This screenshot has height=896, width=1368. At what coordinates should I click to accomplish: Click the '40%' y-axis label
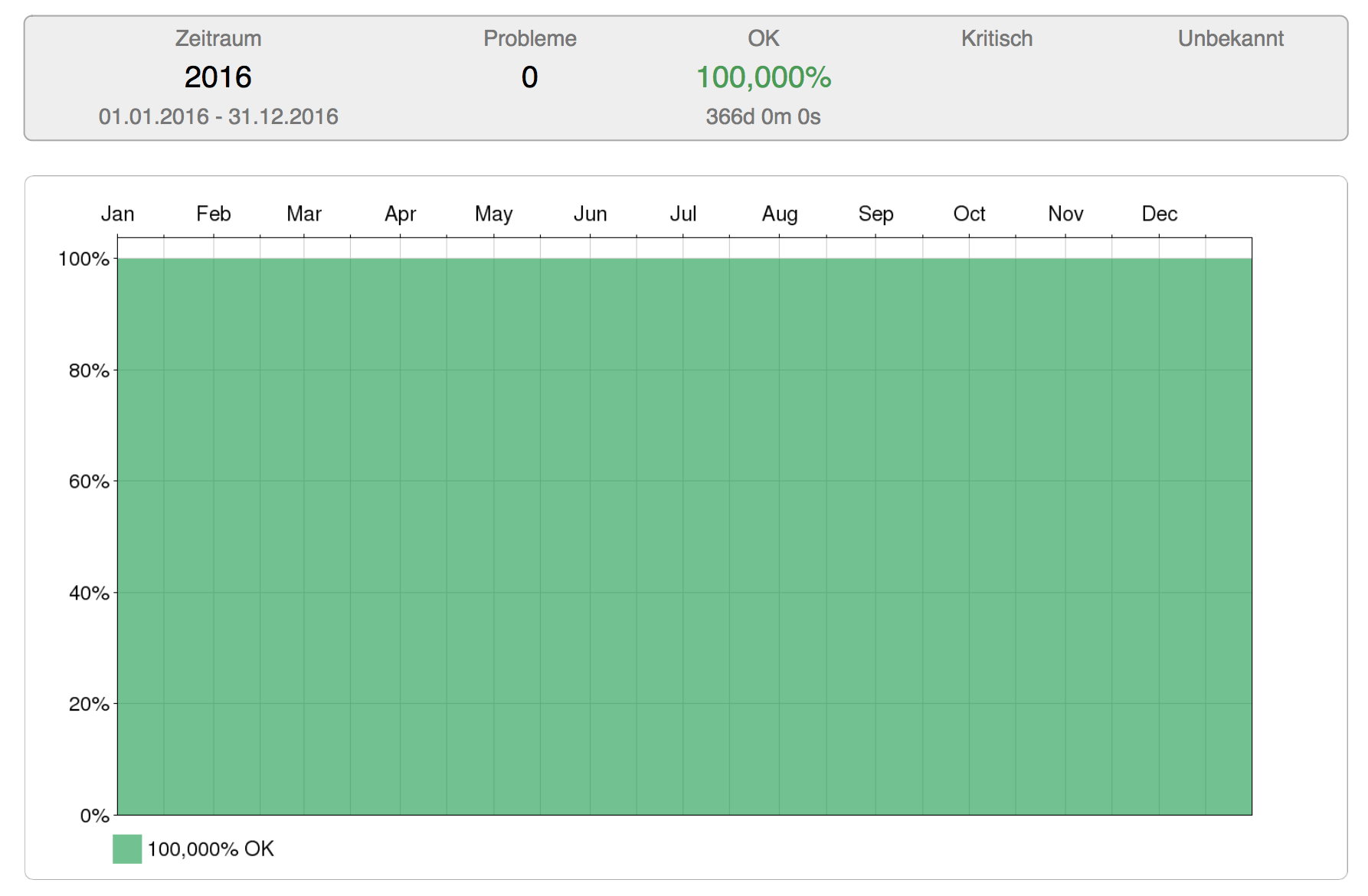90,593
